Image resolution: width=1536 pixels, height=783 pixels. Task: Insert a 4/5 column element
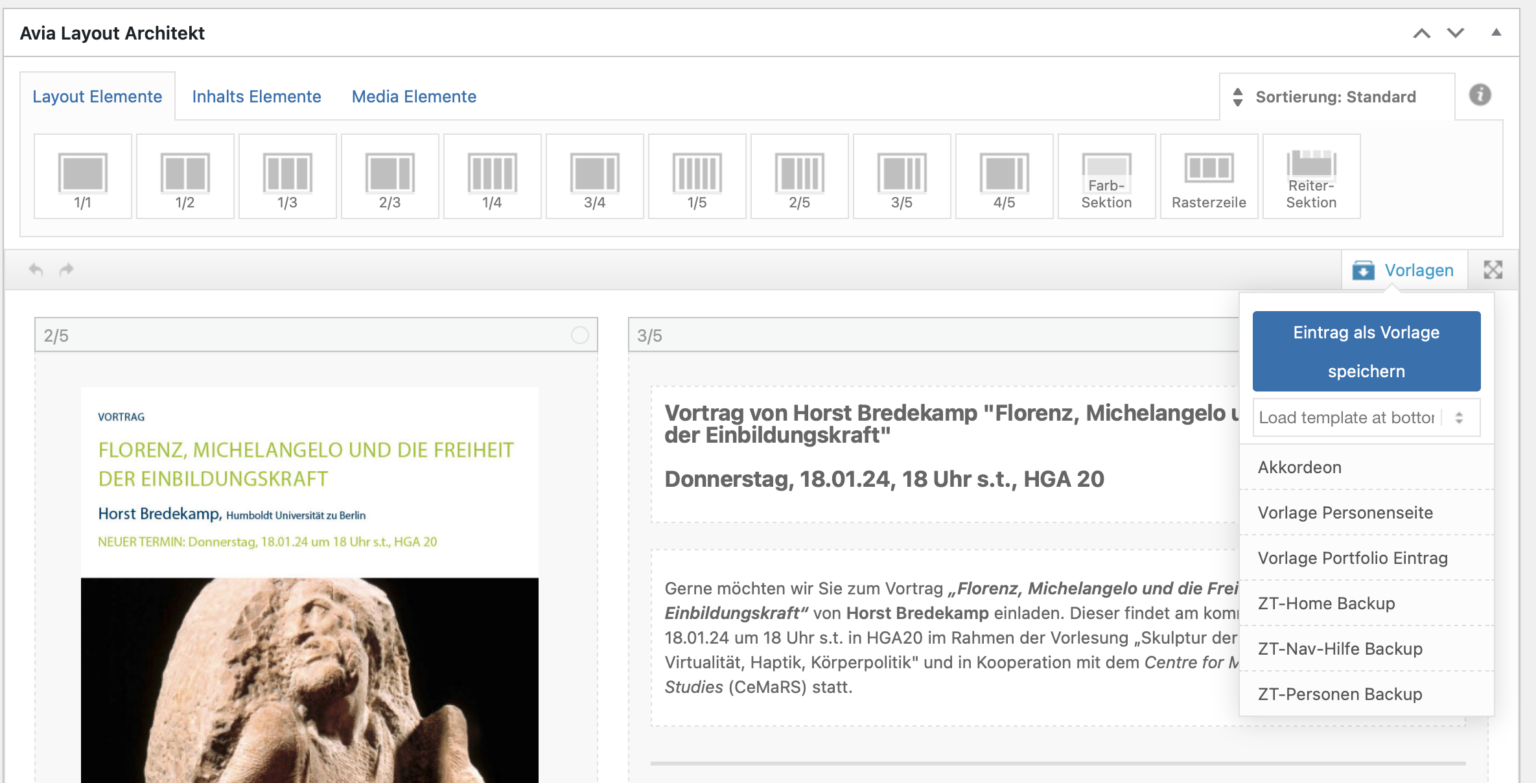1004,176
